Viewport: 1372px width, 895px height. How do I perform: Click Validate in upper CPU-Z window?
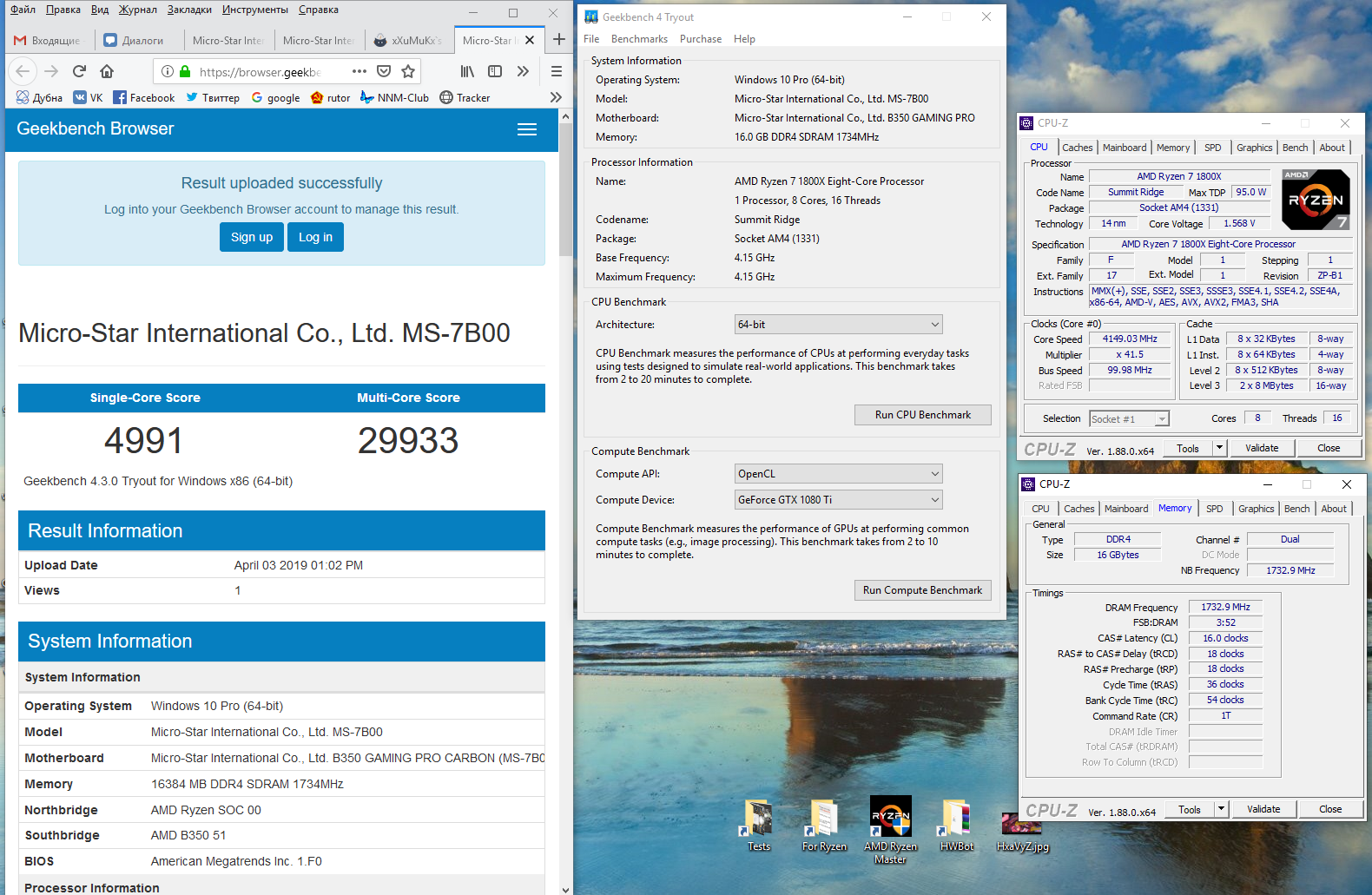pos(1262,448)
